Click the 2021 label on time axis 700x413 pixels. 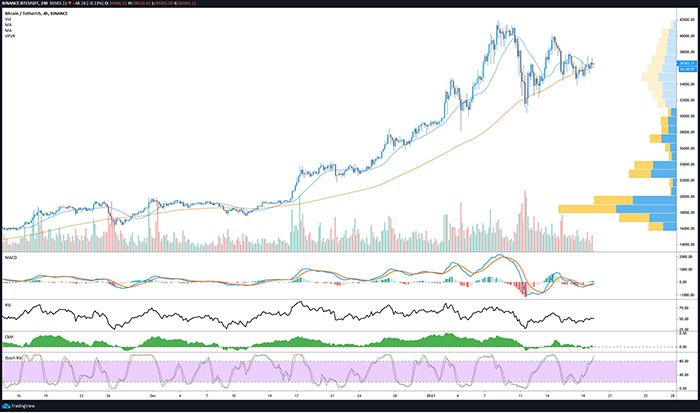click(429, 396)
